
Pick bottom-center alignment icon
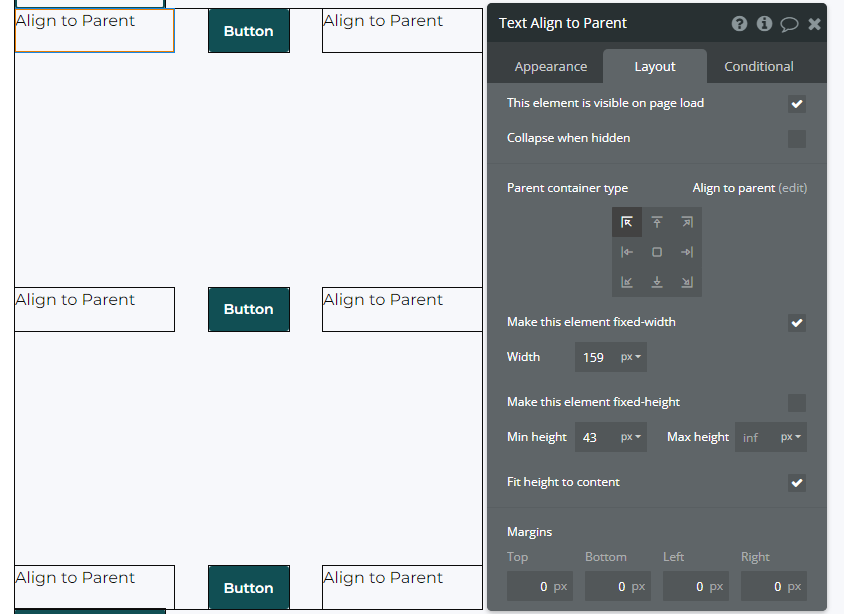(657, 282)
